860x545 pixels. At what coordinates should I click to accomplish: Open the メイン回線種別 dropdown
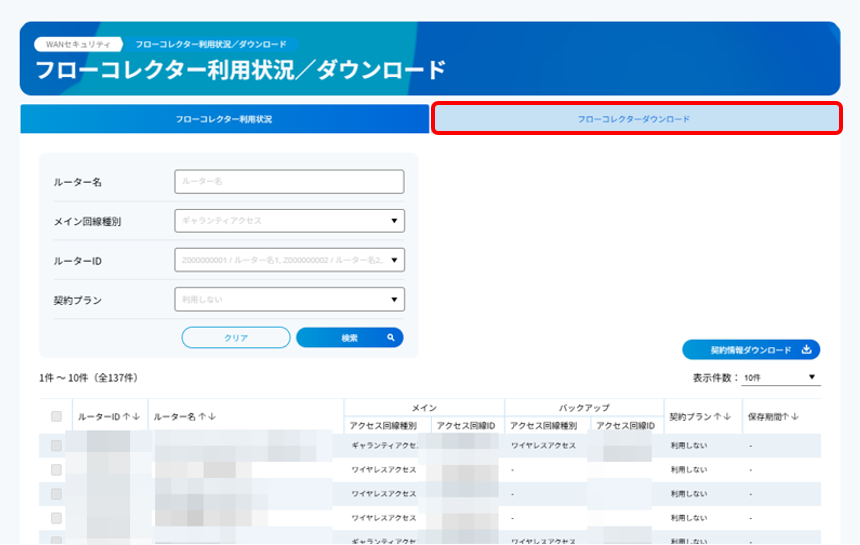click(x=289, y=220)
